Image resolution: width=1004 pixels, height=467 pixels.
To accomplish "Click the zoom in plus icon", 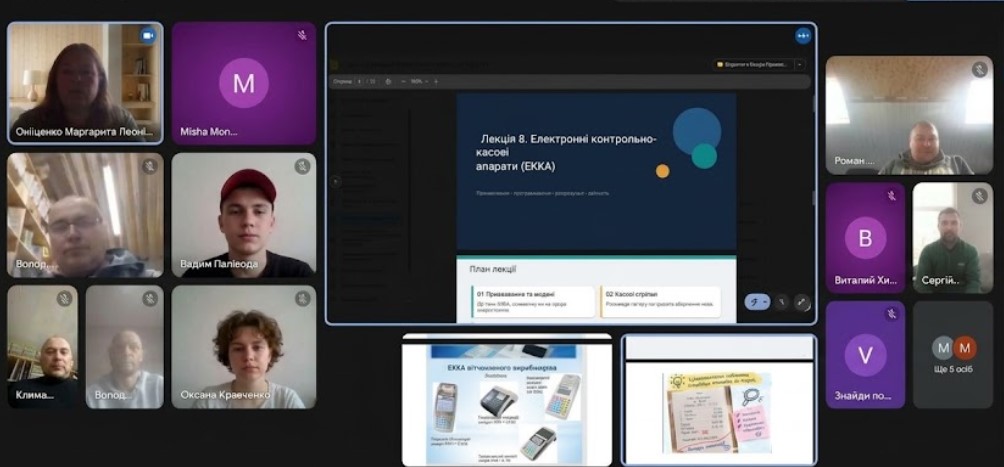I will (x=436, y=81).
